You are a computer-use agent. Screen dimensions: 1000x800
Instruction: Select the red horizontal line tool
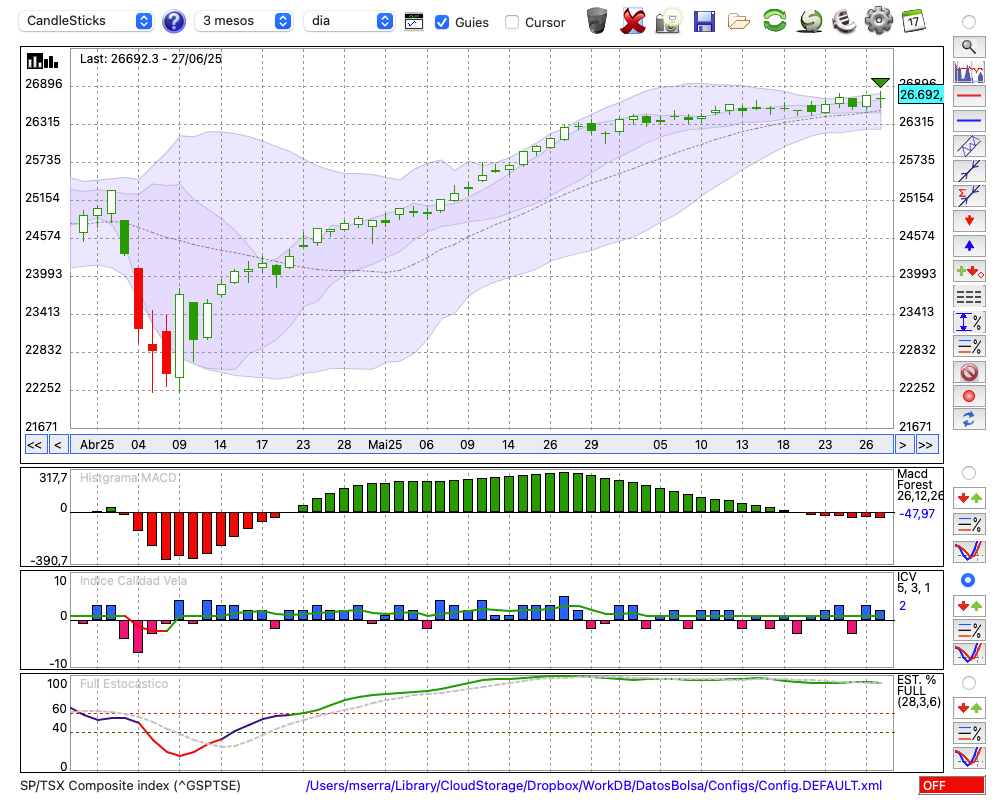click(969, 96)
